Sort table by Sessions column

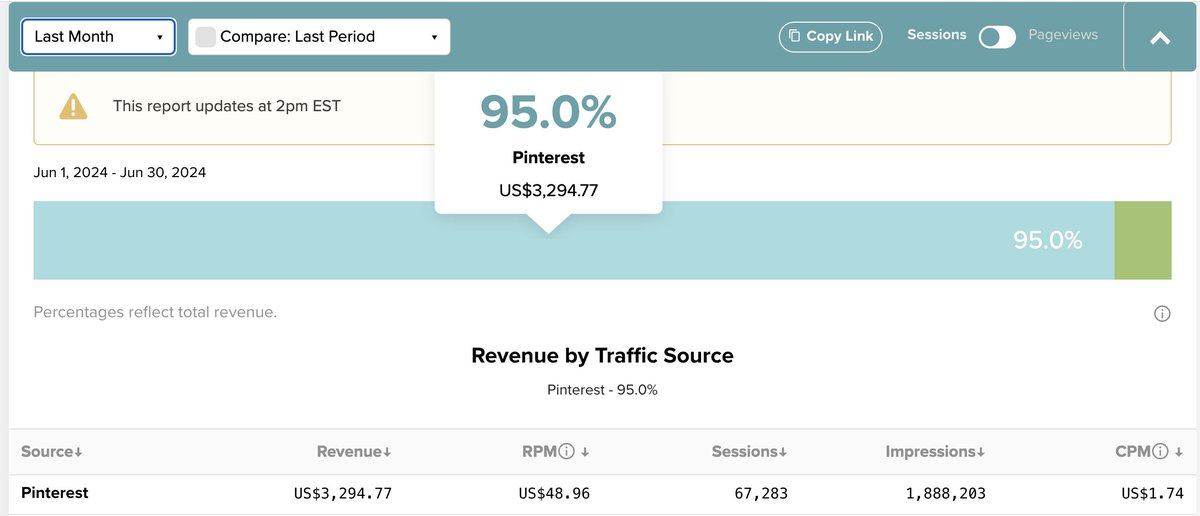coord(750,452)
